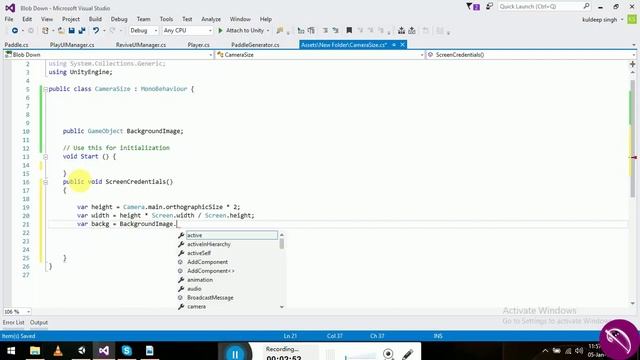Open File Explorer from the taskbar

pyautogui.click(x=35, y=351)
